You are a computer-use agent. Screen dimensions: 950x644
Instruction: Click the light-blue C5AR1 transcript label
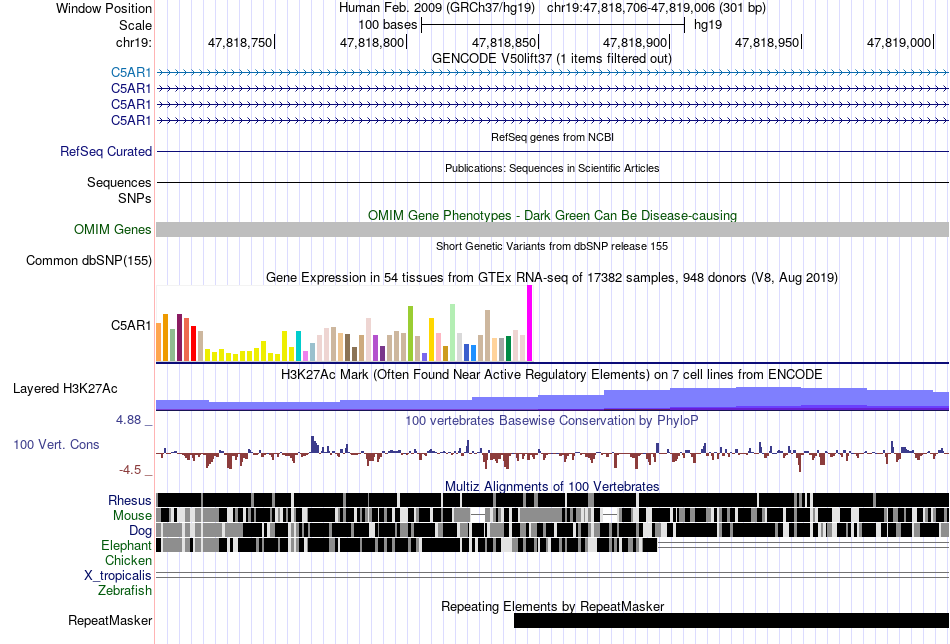click(x=131, y=73)
